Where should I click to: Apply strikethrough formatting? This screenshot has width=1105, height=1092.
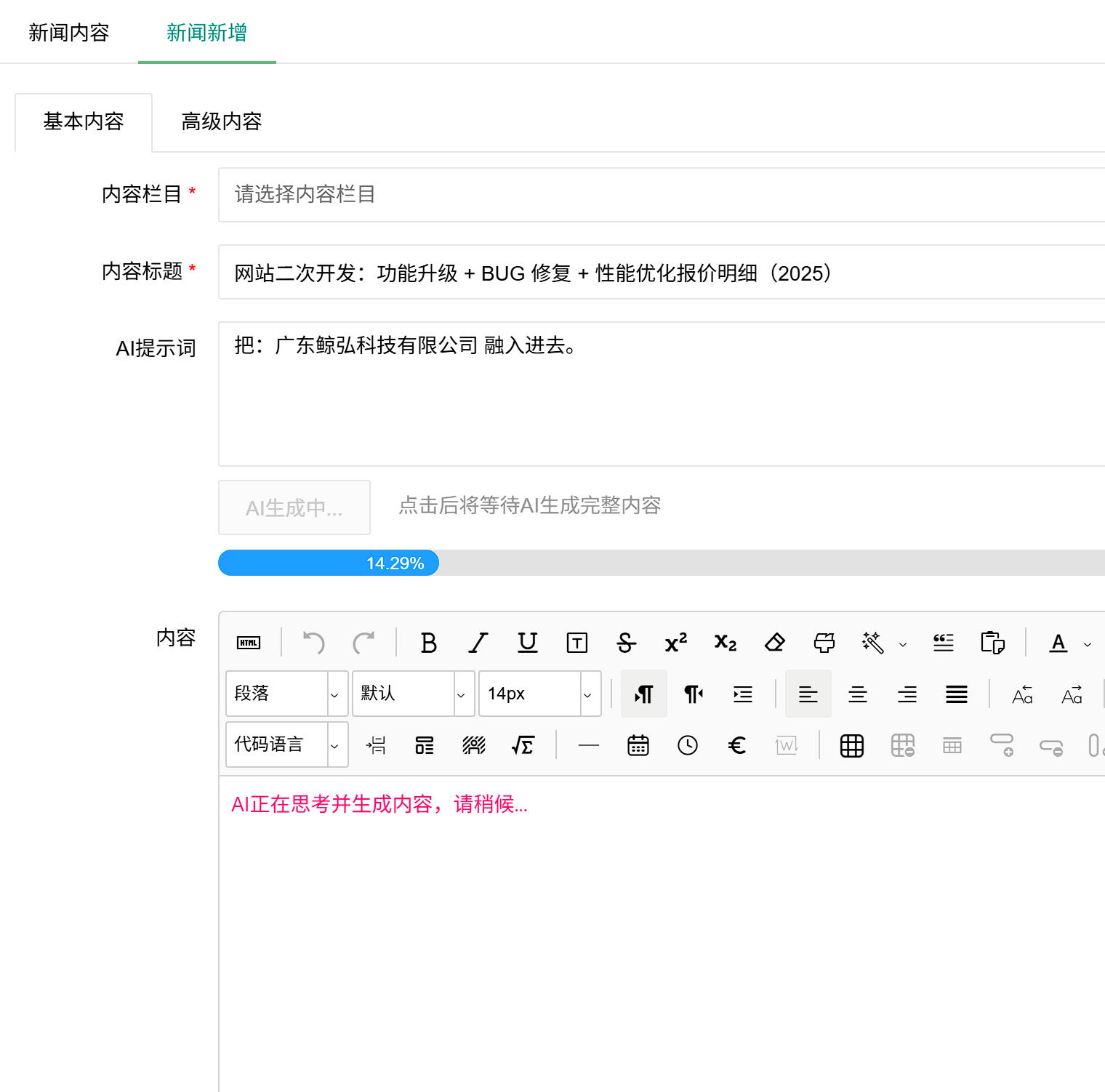[x=626, y=643]
